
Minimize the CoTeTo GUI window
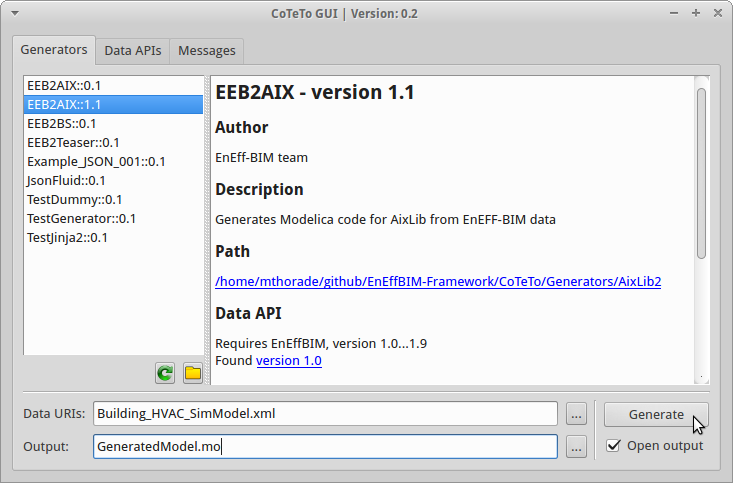(x=674, y=14)
